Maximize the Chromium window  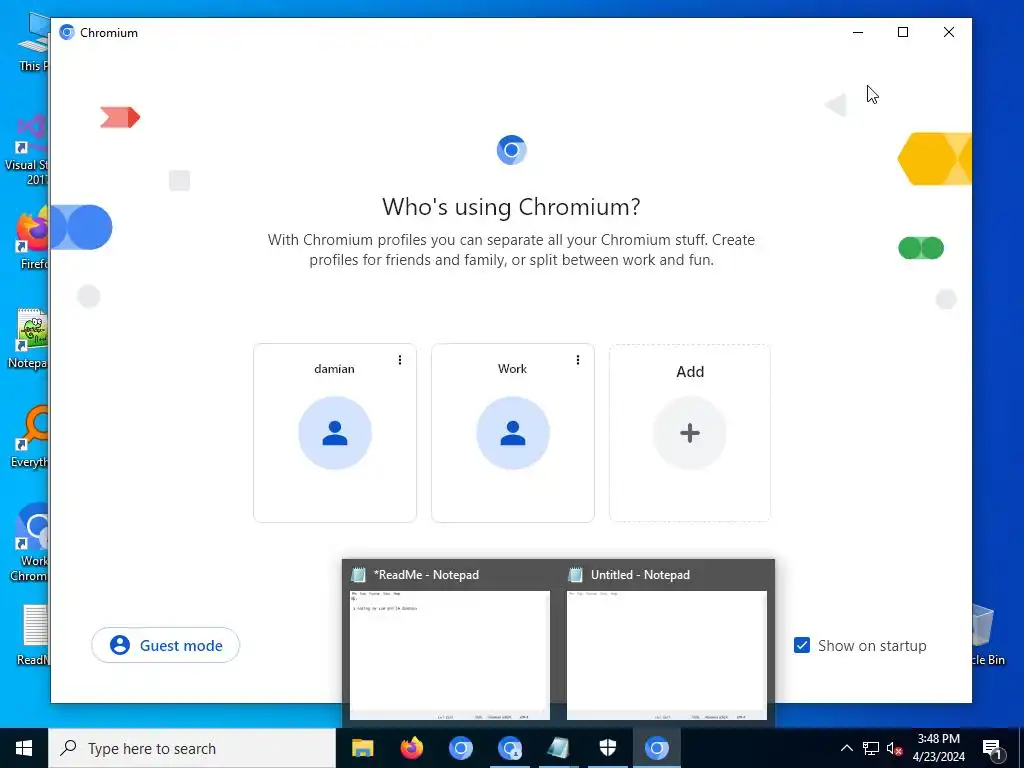pyautogui.click(x=903, y=32)
